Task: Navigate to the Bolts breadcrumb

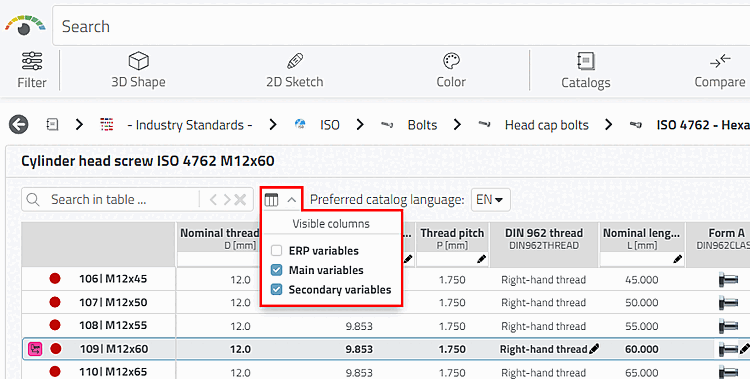Action: (422, 125)
